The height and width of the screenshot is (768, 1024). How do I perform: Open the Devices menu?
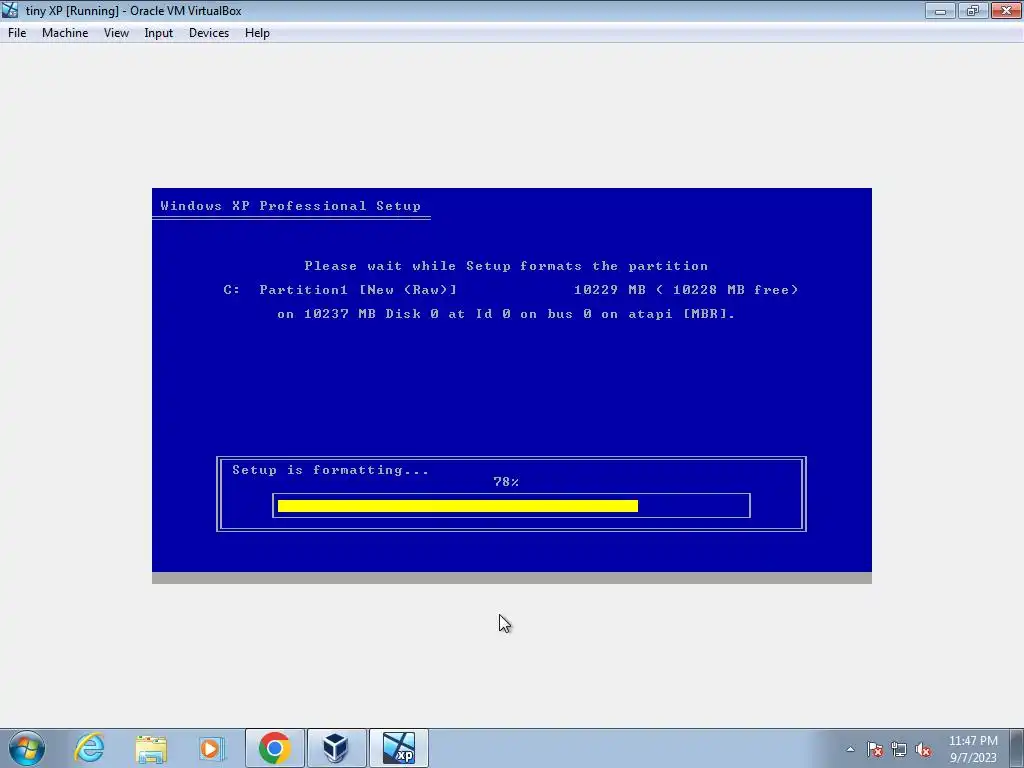[x=209, y=33]
